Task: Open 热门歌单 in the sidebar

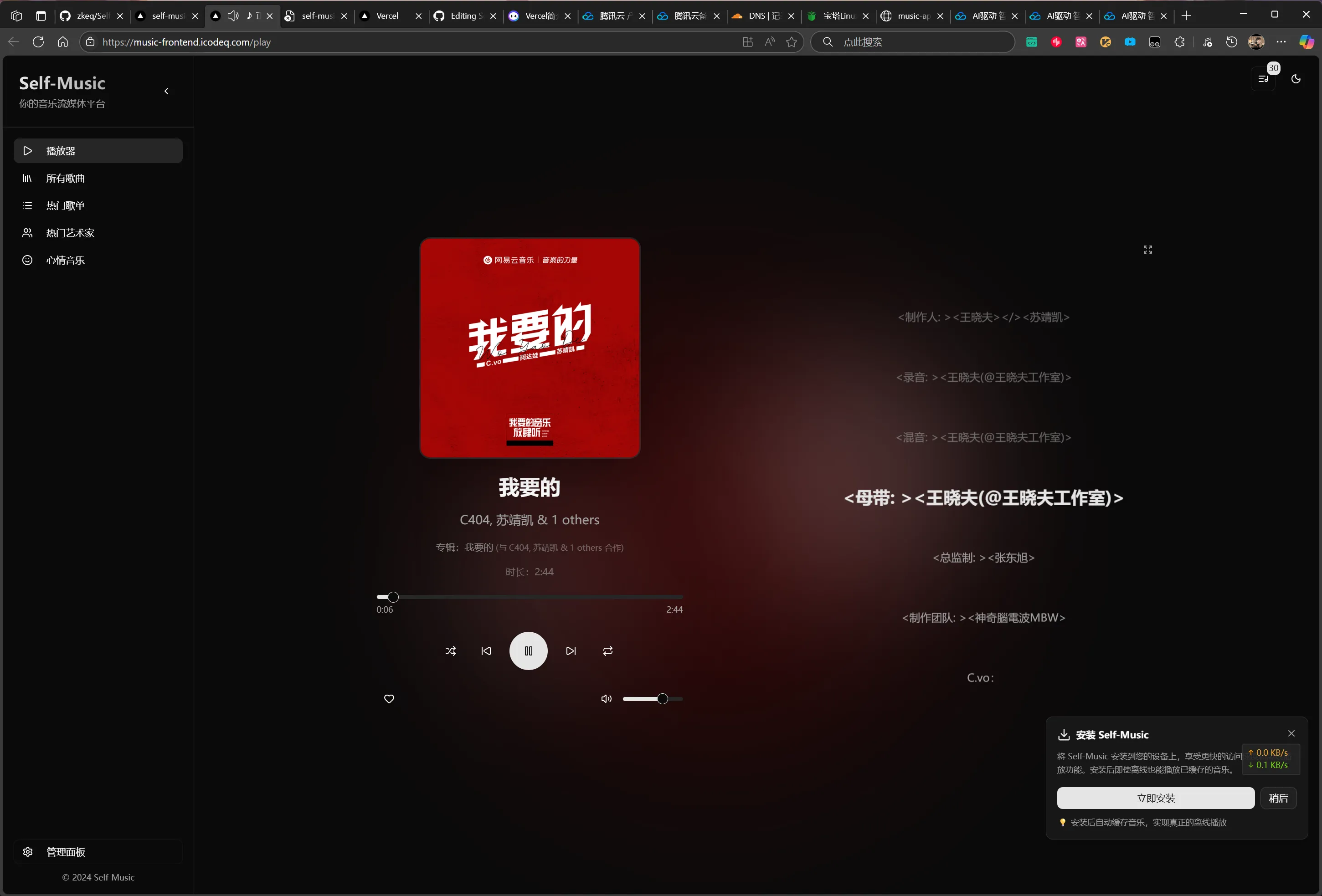Action: click(98, 205)
